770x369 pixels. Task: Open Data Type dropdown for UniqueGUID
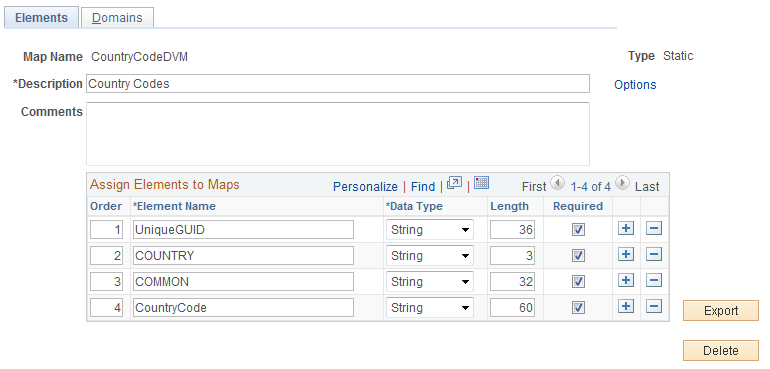430,229
